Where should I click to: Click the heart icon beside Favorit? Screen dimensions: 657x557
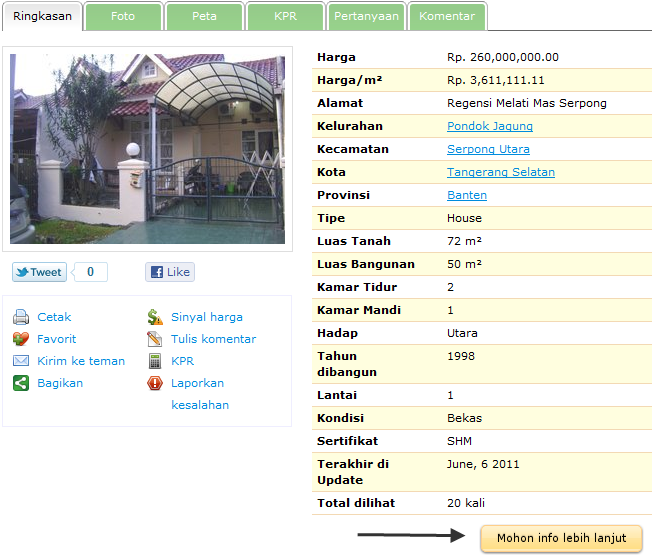[21, 339]
